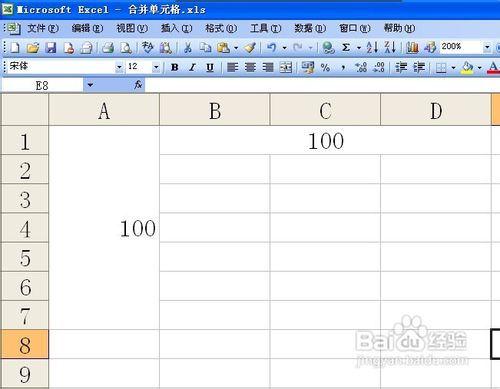Toggle Bold formatting
The width and height of the screenshot is (500, 389).
[x=174, y=67]
